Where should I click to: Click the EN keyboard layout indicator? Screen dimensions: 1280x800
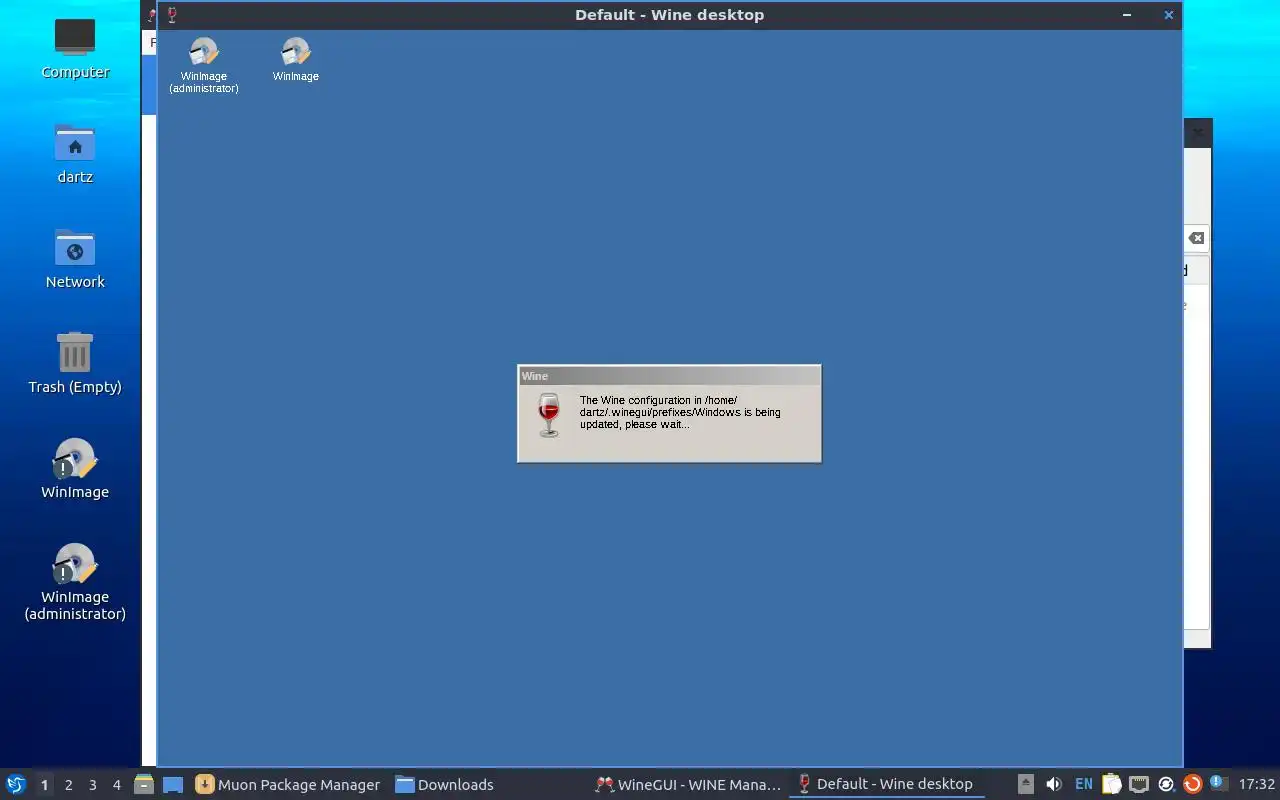(x=1084, y=785)
